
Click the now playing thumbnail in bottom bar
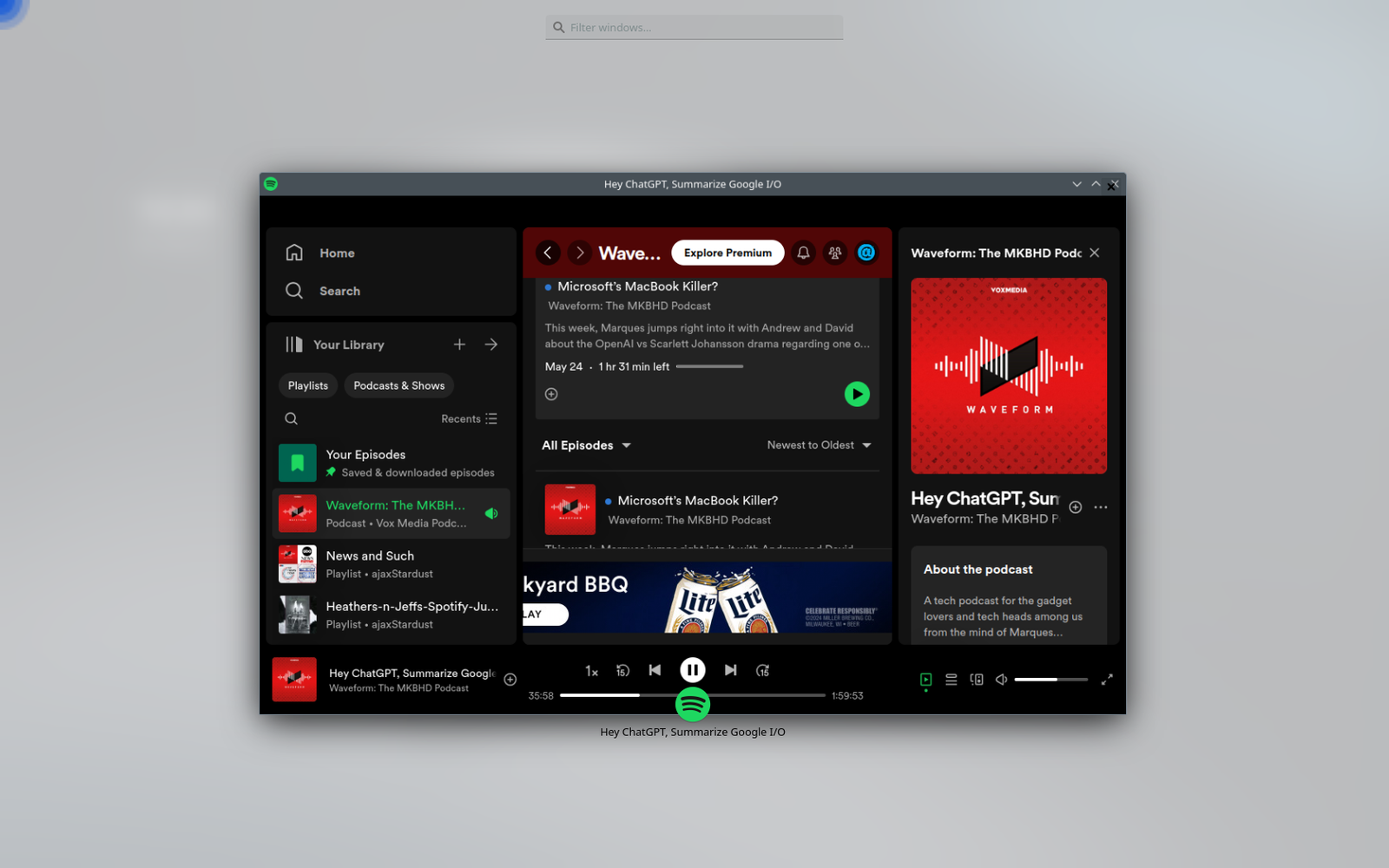[x=294, y=680]
